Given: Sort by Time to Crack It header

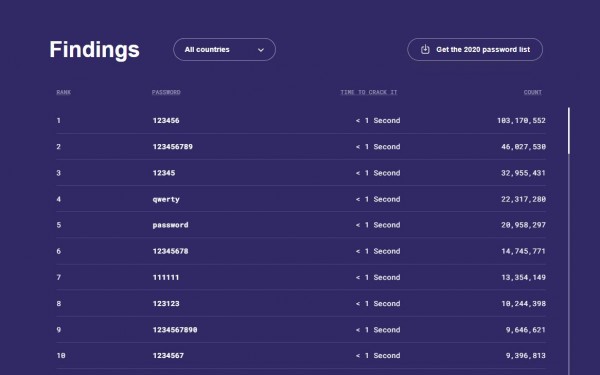Looking at the screenshot, I should pos(369,92).
